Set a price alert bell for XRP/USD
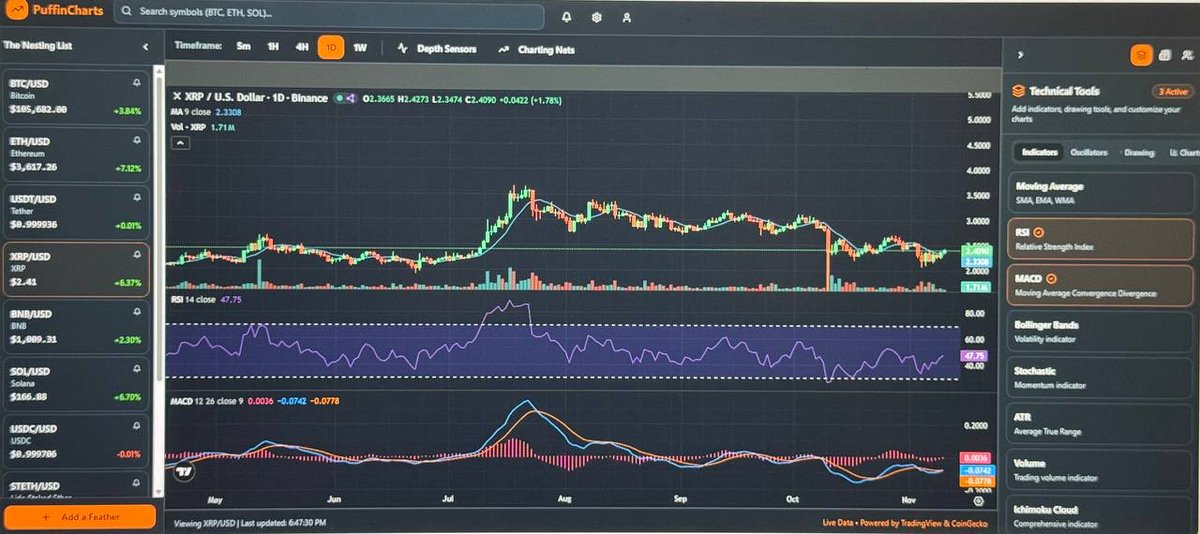Image resolution: width=1200 pixels, height=534 pixels. [136, 256]
